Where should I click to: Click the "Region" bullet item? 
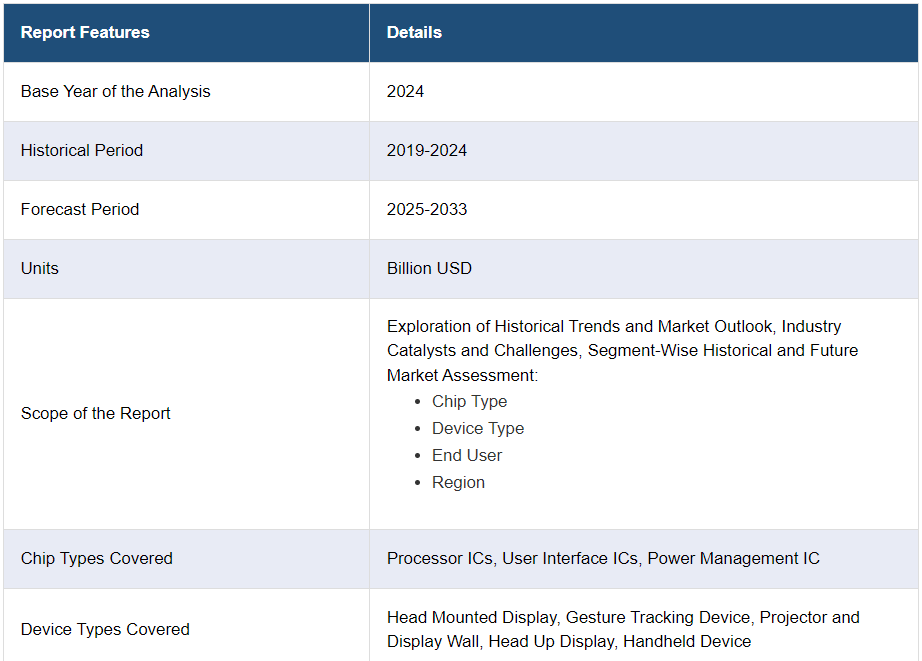coord(458,482)
